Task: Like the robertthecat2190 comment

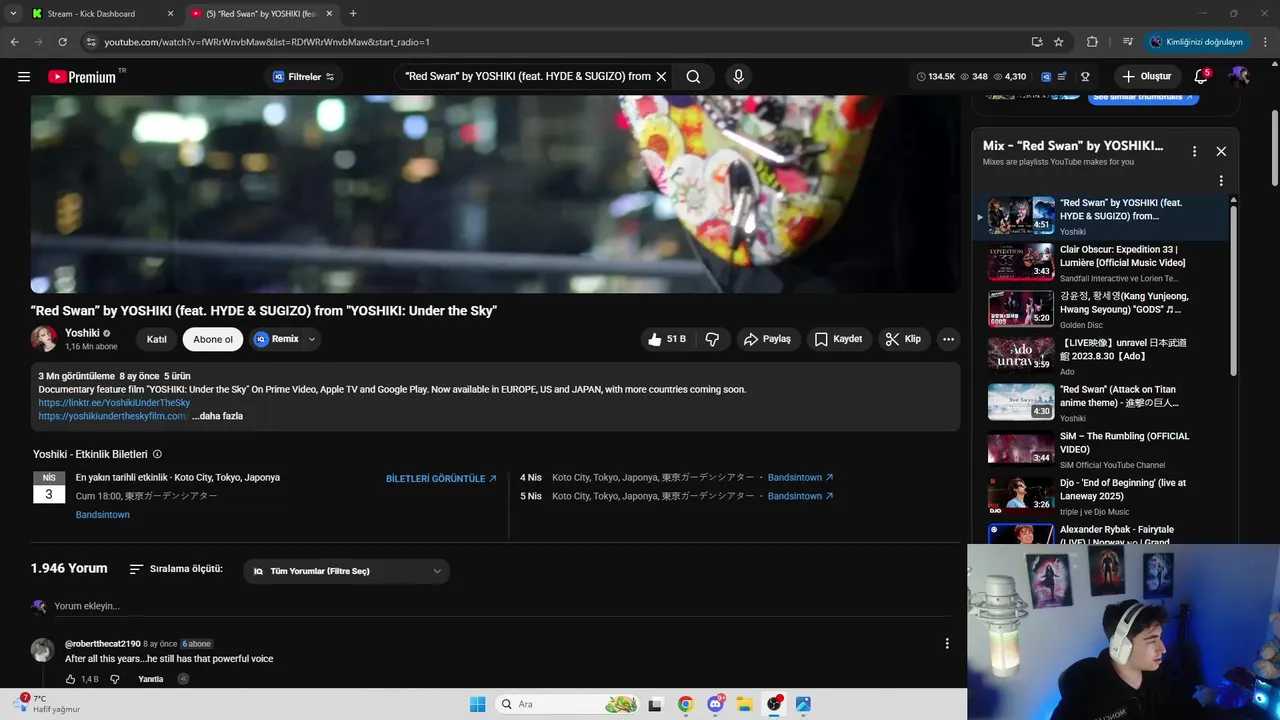Action: pos(71,679)
